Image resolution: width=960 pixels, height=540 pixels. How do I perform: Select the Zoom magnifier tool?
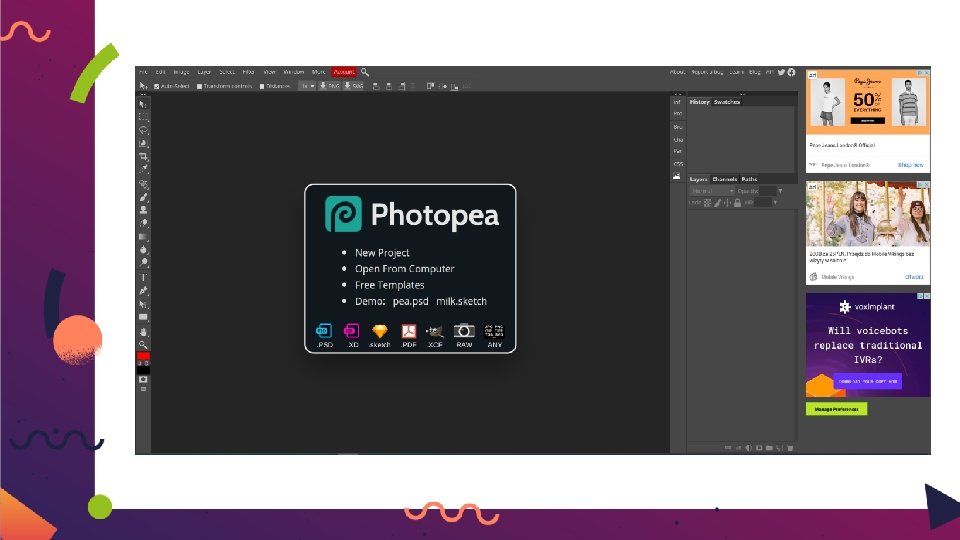(143, 345)
